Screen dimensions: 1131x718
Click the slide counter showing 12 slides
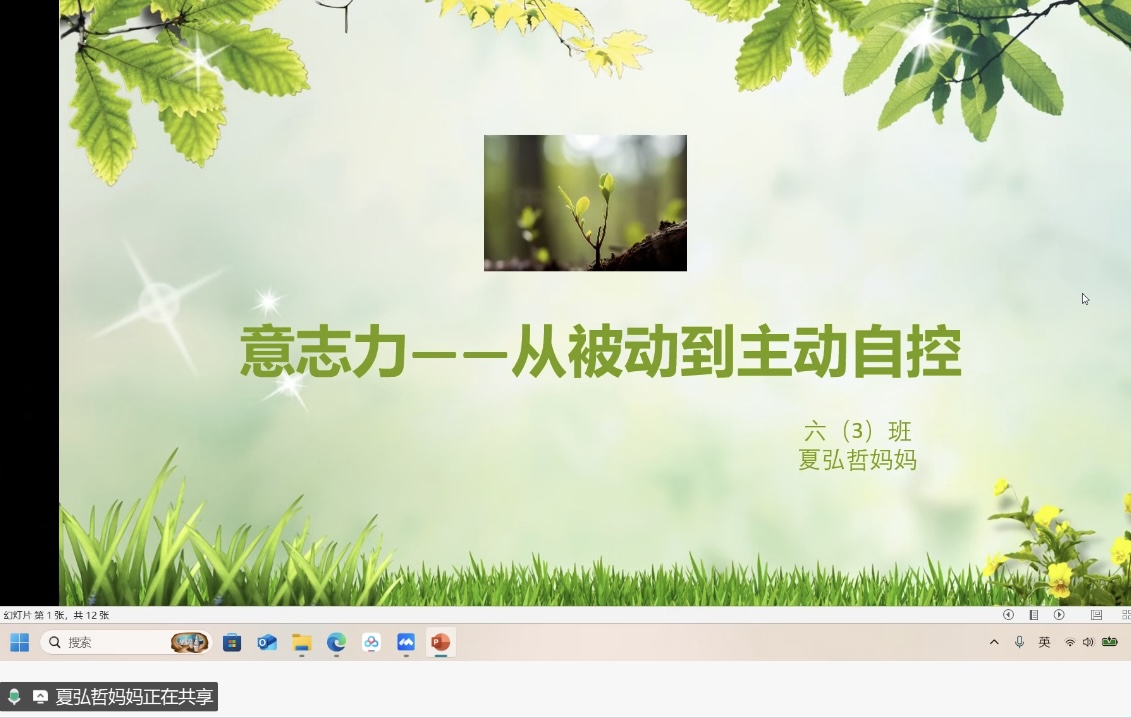coord(56,615)
